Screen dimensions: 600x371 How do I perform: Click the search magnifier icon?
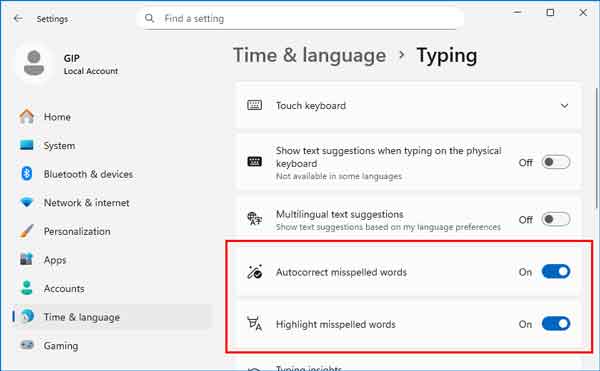pyautogui.click(x=150, y=18)
